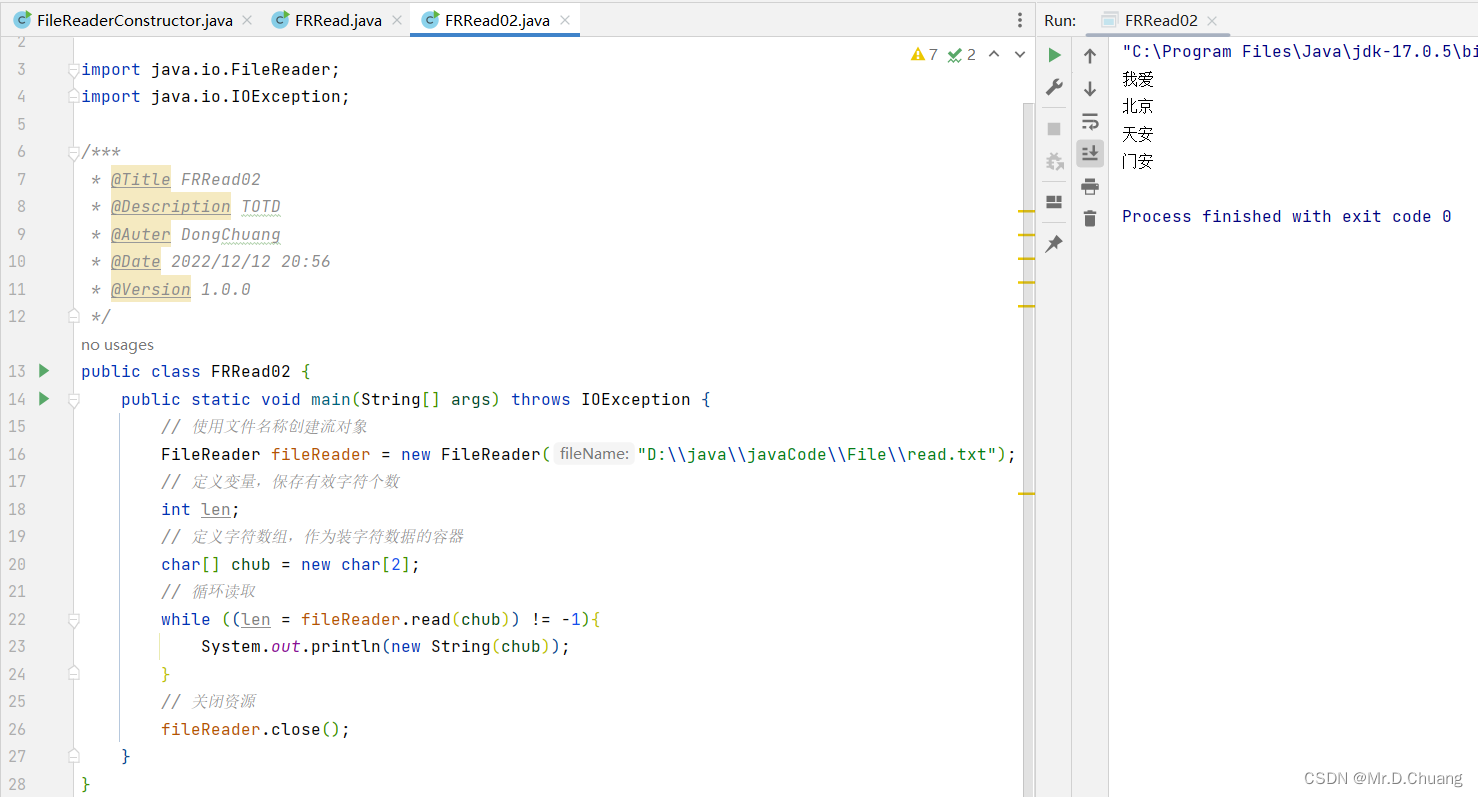Collapse main method fold on line 14
The width and height of the screenshot is (1478, 797).
coord(73,399)
